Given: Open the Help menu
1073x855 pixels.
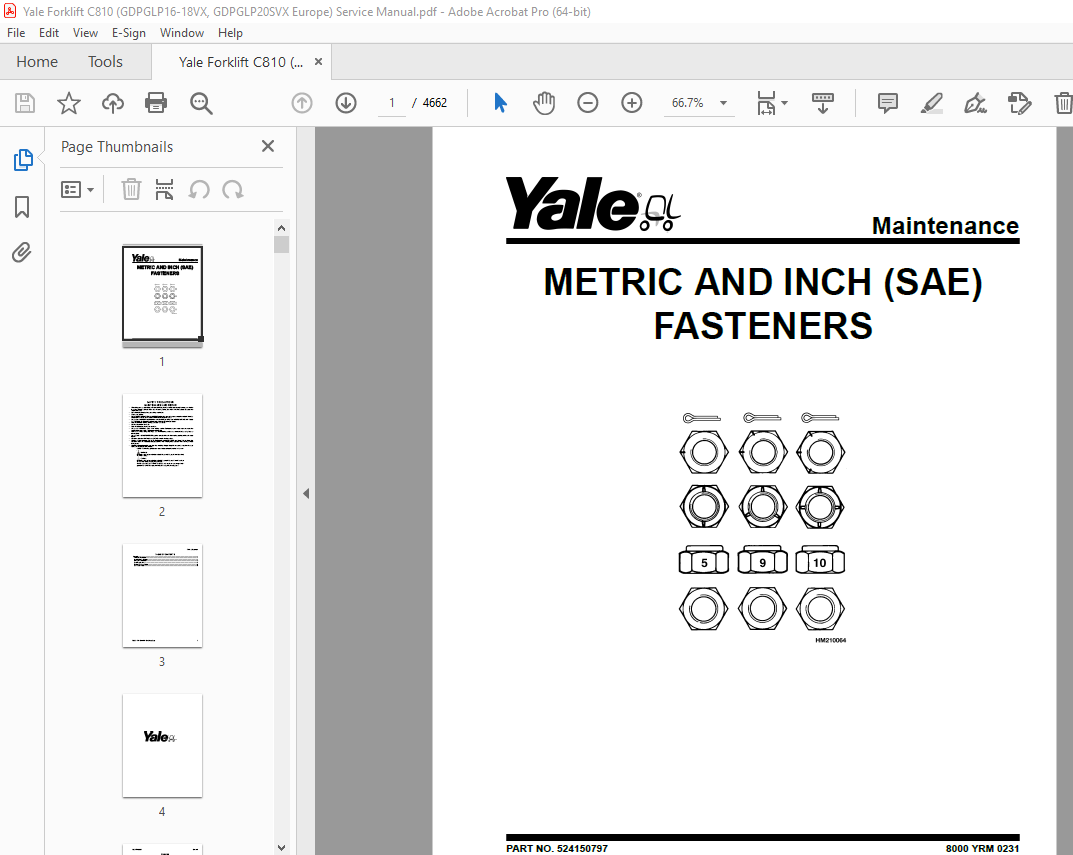Looking at the screenshot, I should coord(230,33).
